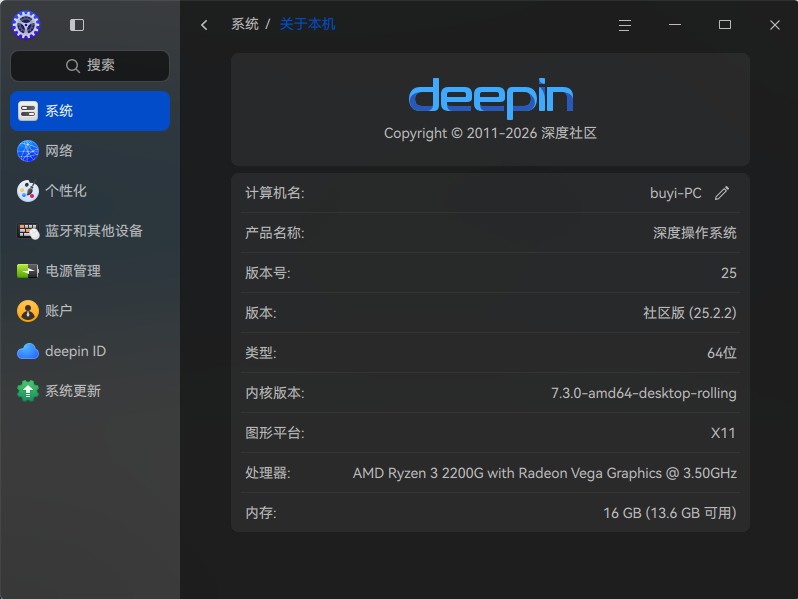798x599 pixels.
Task: Click the pencil icon to edit computer name
Action: 722,193
